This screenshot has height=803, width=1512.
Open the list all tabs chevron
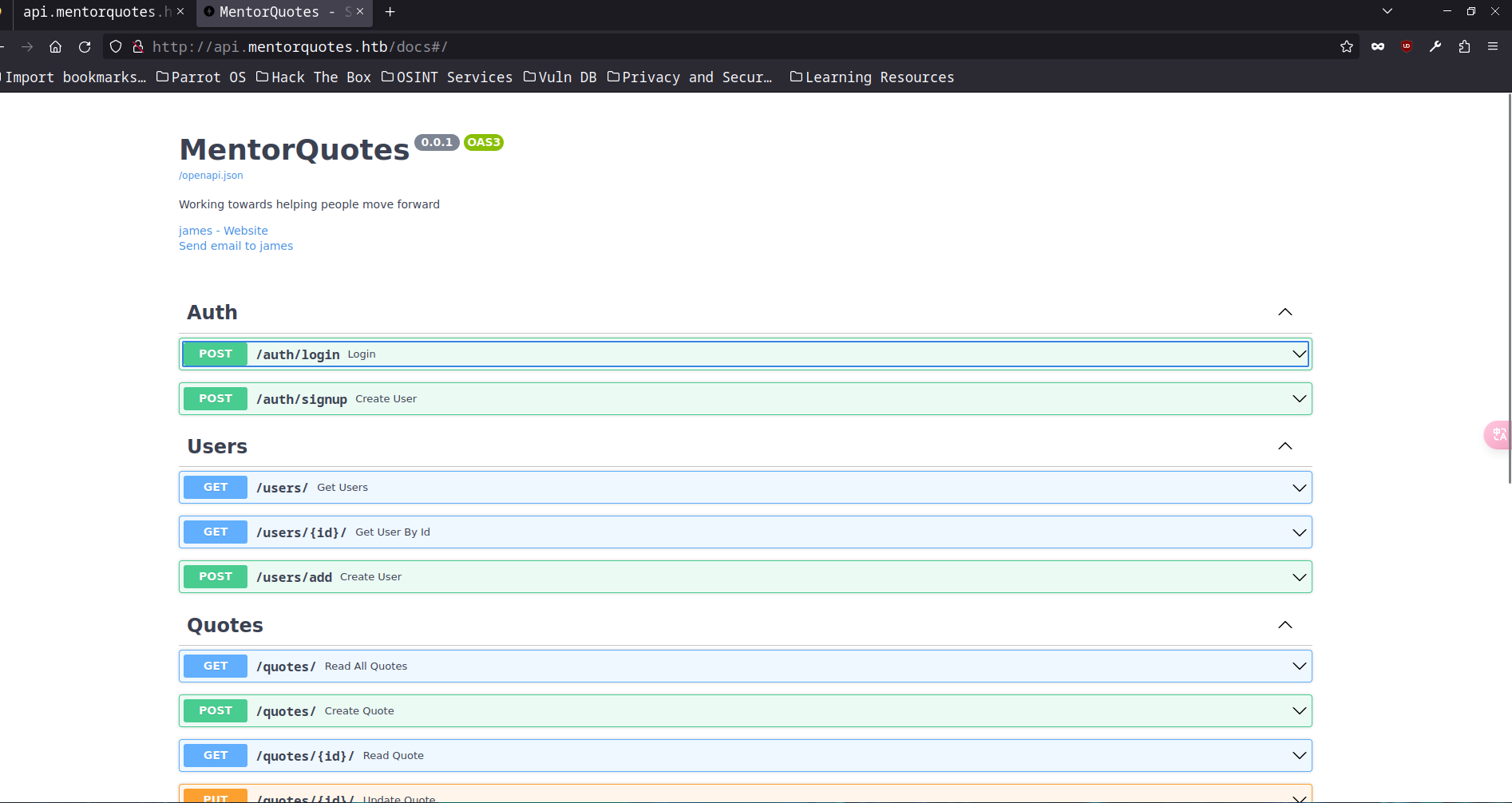coord(1387,11)
